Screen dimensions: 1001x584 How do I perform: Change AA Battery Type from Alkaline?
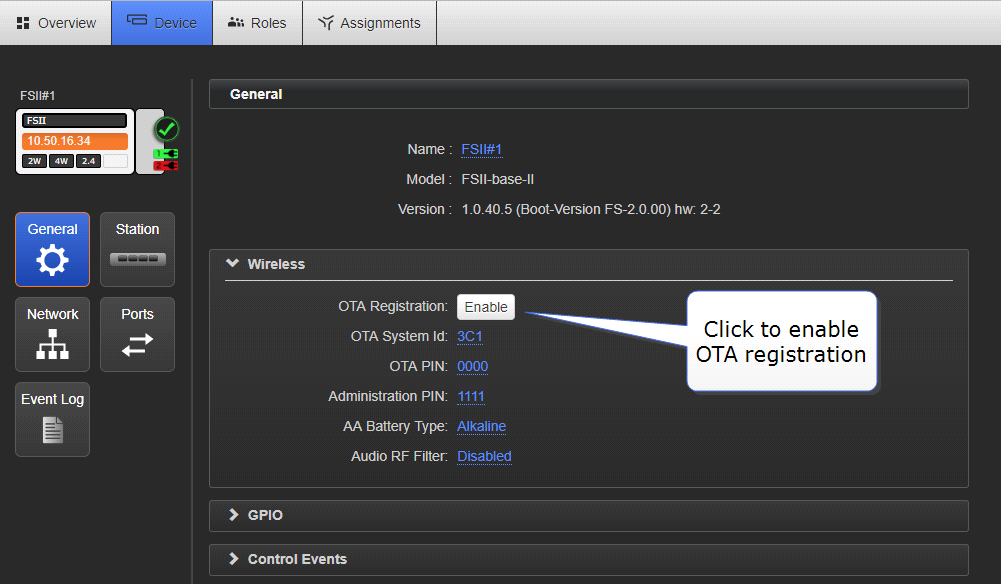coord(481,426)
